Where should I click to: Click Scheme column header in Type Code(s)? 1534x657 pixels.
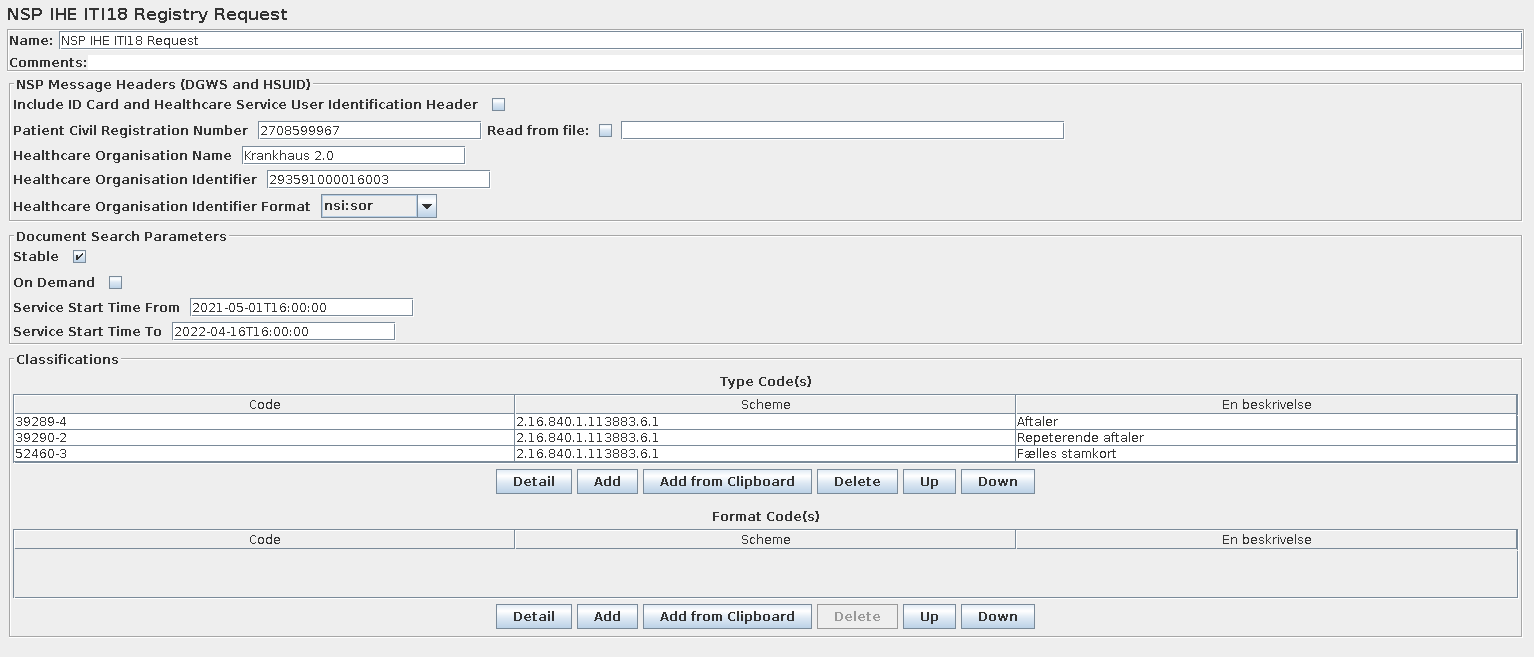click(x=765, y=405)
